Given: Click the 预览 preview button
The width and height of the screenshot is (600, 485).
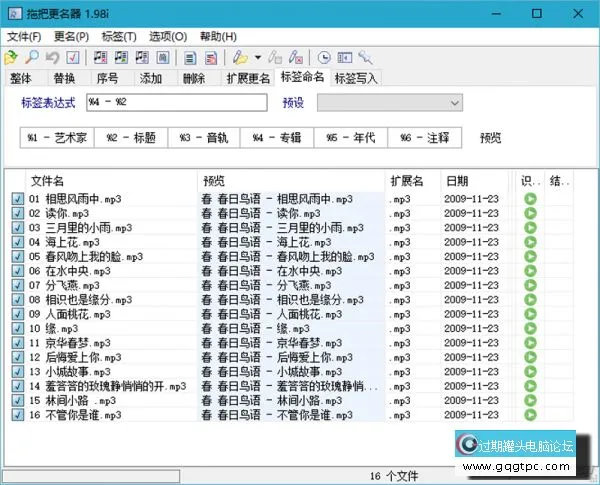Looking at the screenshot, I should [491, 138].
